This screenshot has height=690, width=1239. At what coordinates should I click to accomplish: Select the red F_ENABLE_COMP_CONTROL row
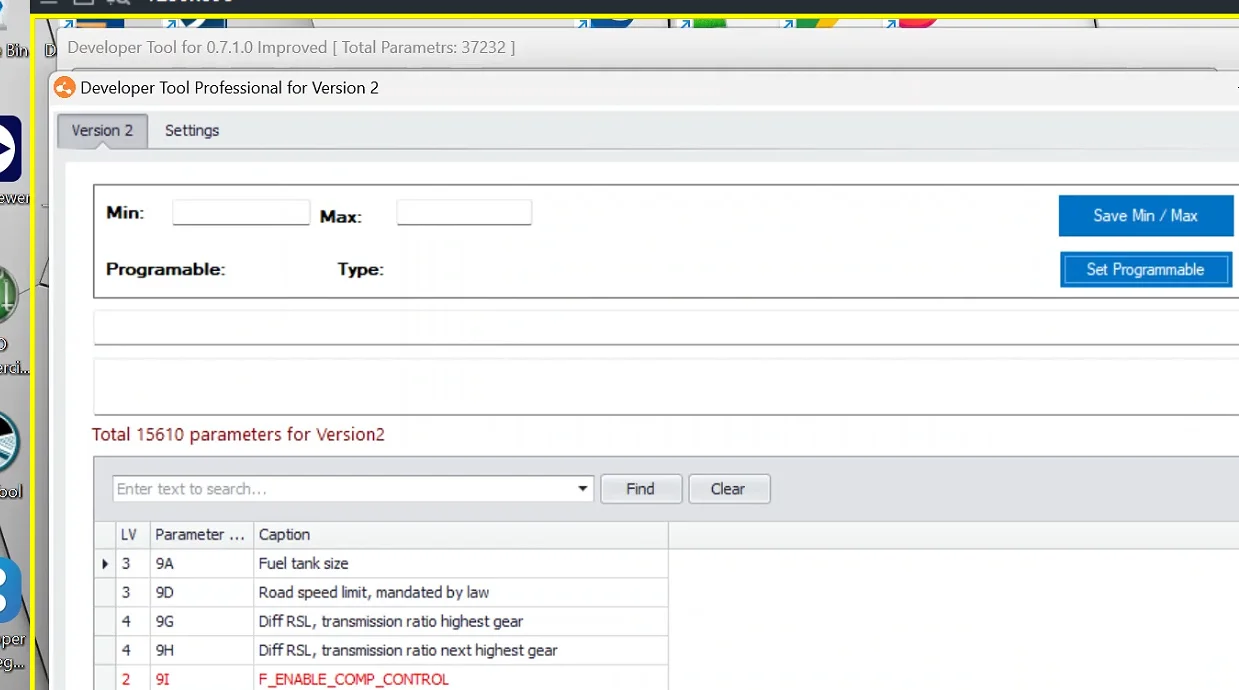(x=381, y=678)
